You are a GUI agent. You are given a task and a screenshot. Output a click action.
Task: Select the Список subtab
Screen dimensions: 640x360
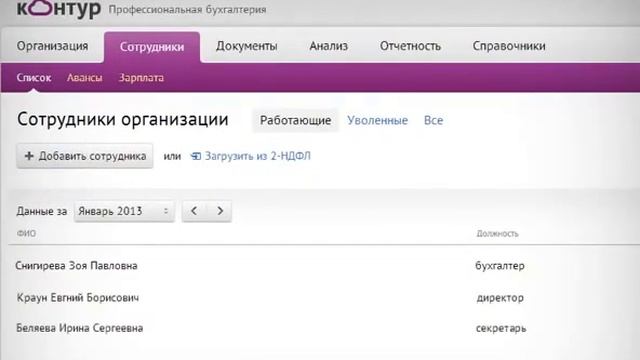[x=34, y=78]
